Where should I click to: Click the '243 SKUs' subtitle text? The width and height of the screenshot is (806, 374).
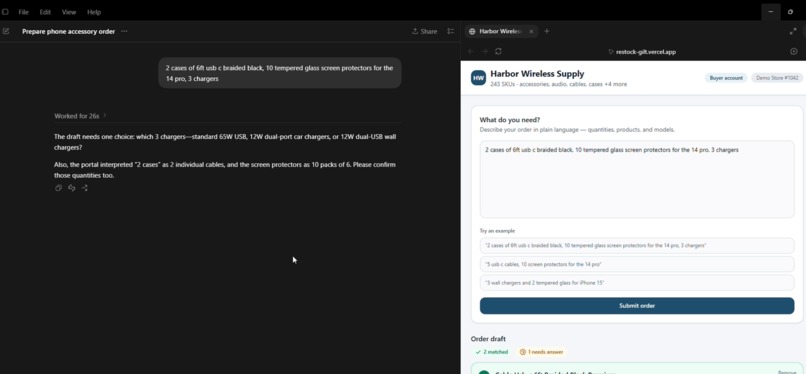tap(558, 84)
